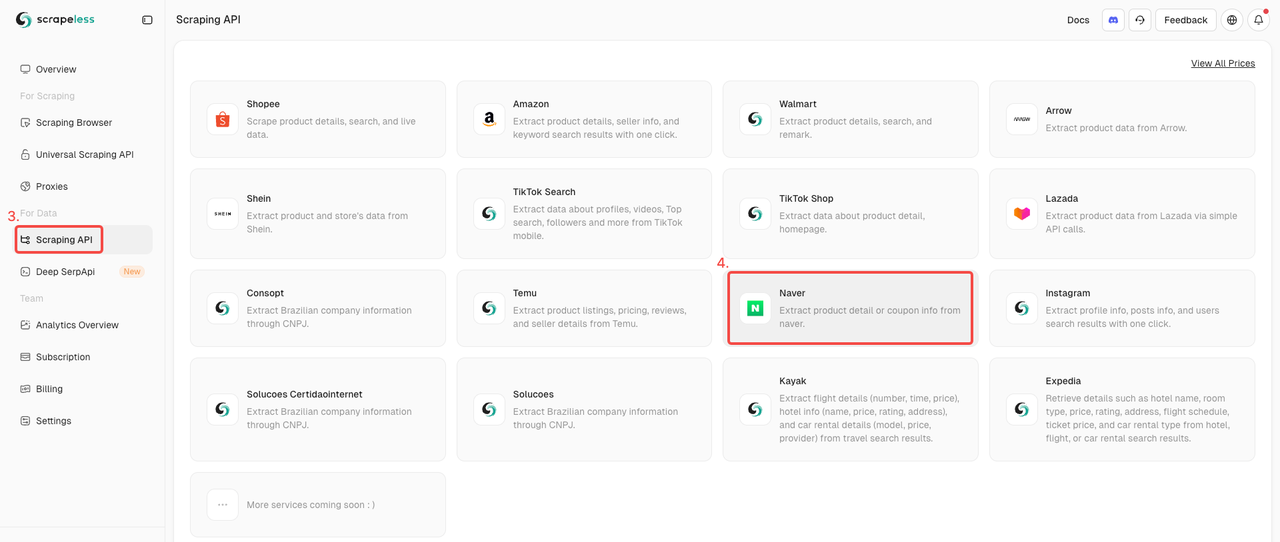Open language globe icon button

click(1232, 20)
